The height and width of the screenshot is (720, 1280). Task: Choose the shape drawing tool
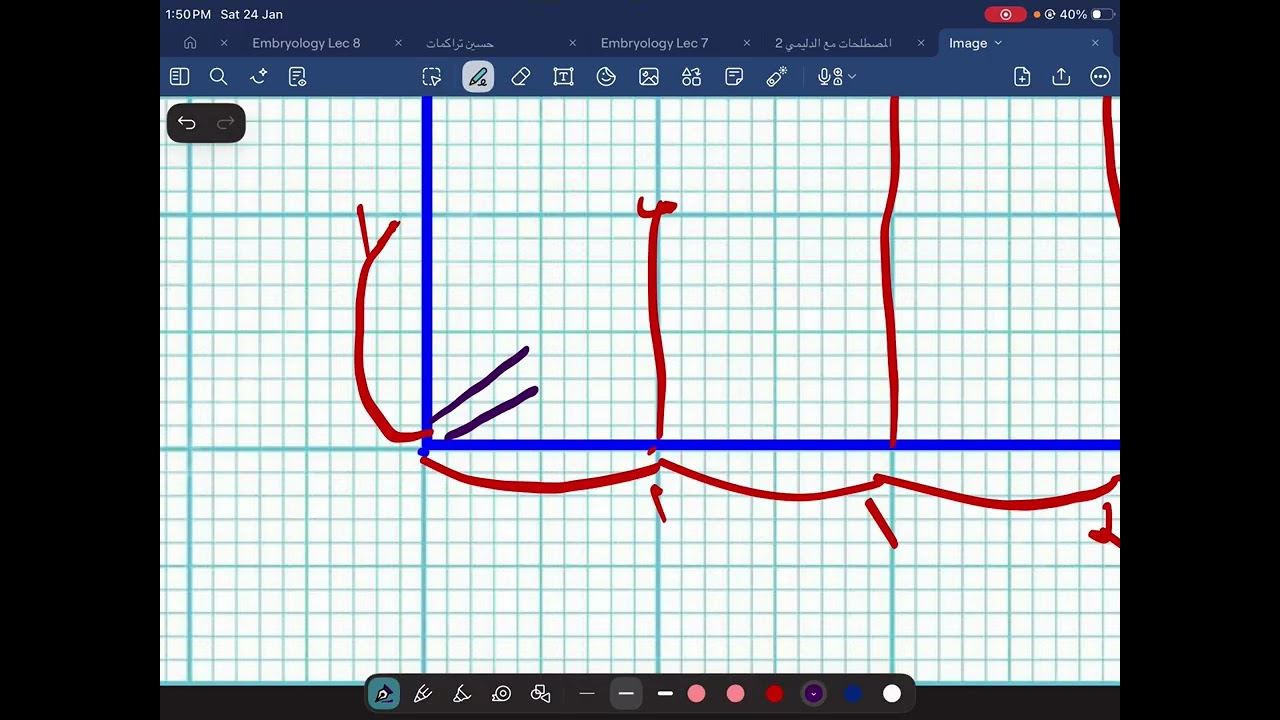pos(541,694)
